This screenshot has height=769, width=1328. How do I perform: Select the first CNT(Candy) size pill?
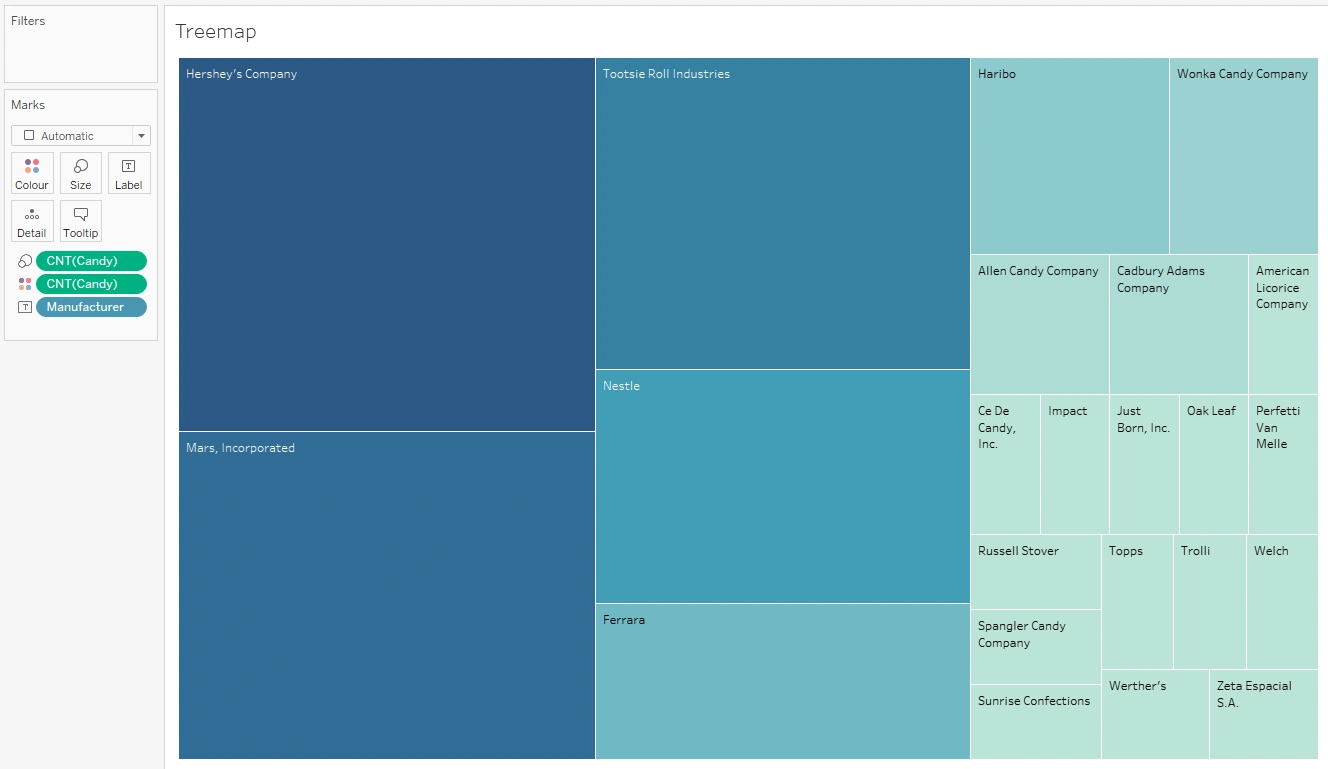[91, 261]
